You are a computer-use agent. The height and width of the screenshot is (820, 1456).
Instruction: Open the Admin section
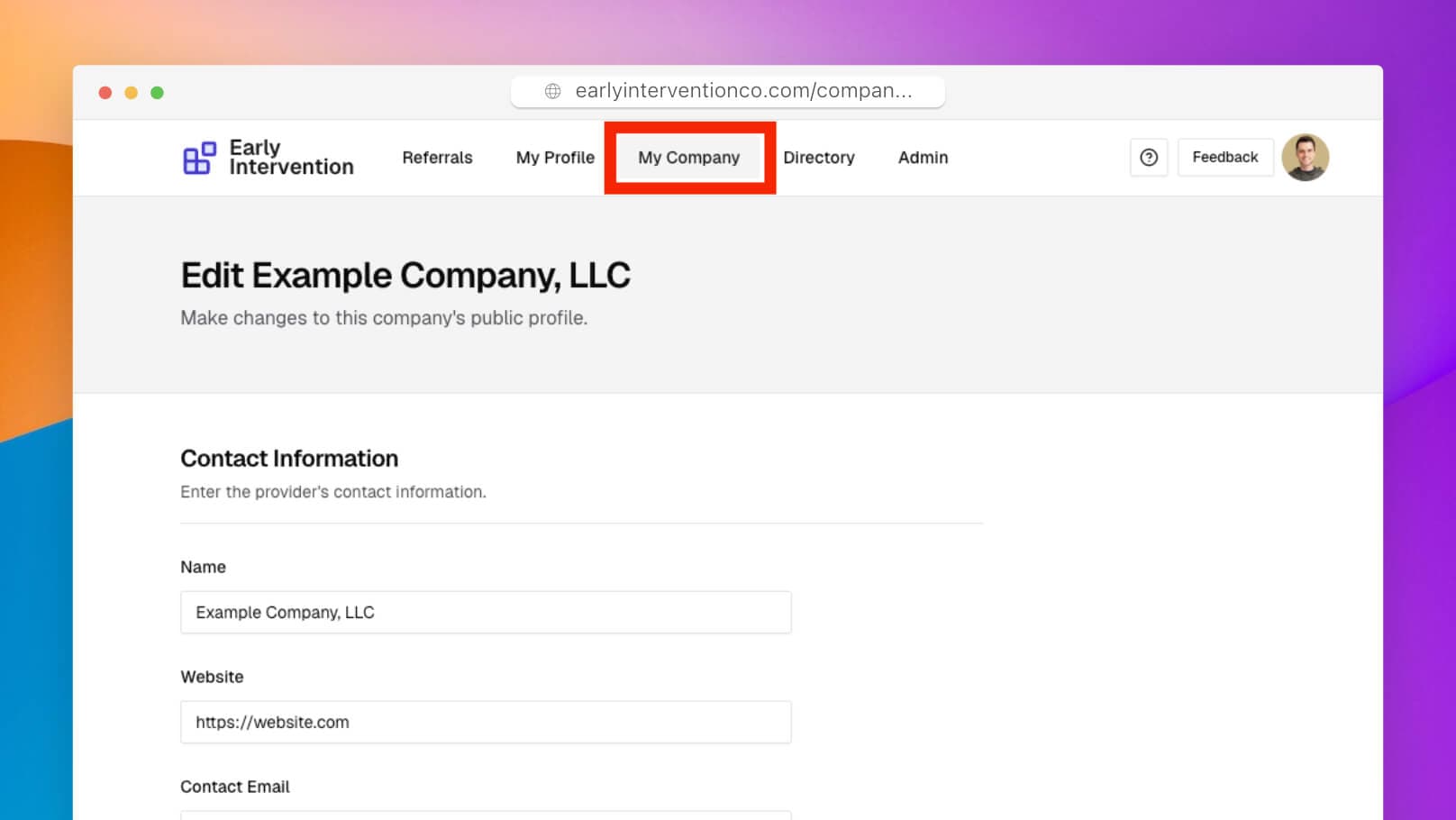923,158
